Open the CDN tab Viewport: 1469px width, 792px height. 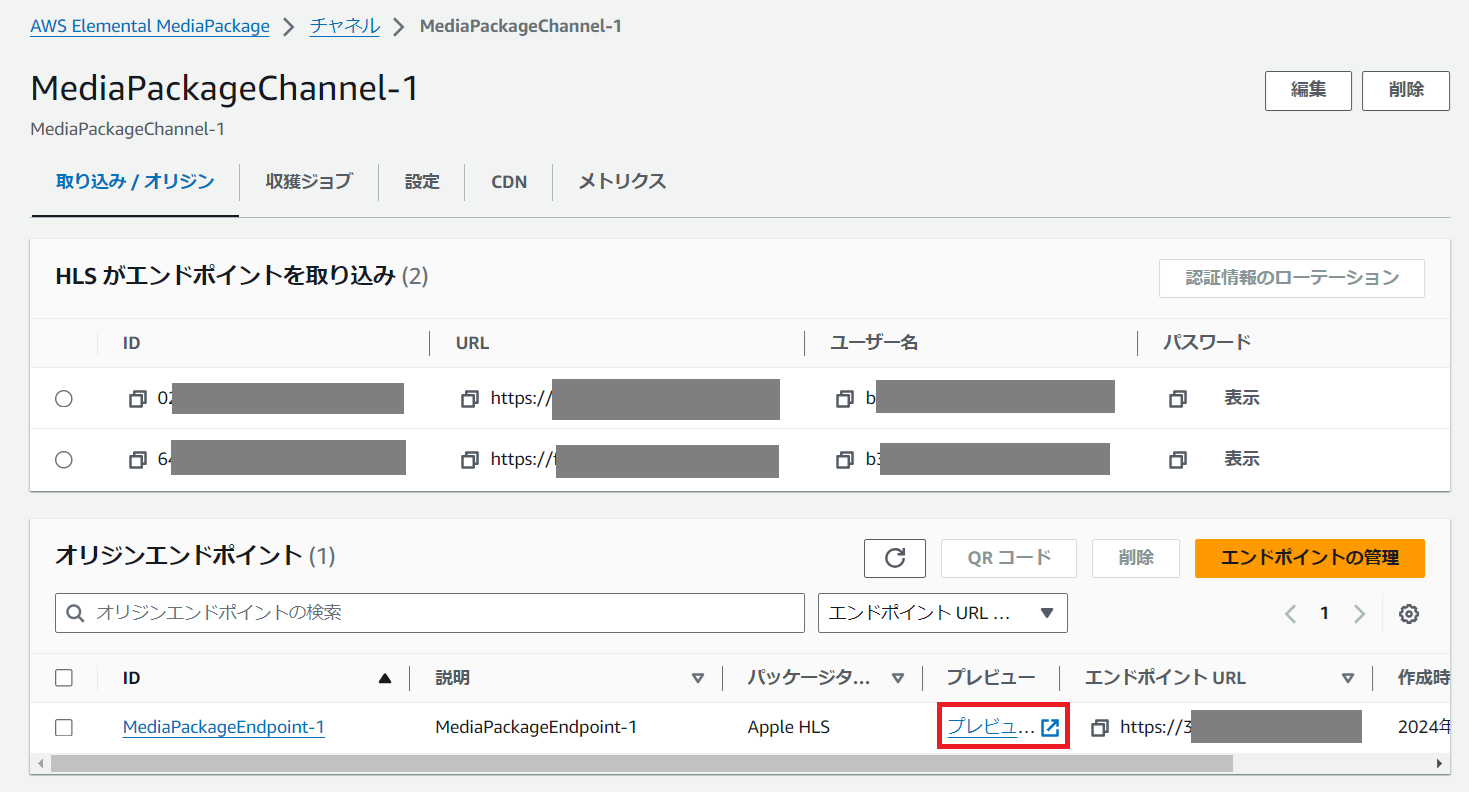(509, 182)
